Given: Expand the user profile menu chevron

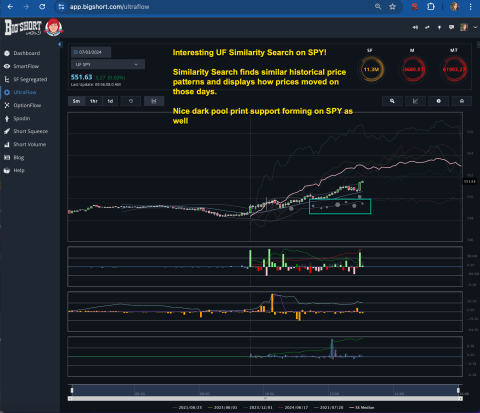Looking at the screenshot, I should (475, 27).
